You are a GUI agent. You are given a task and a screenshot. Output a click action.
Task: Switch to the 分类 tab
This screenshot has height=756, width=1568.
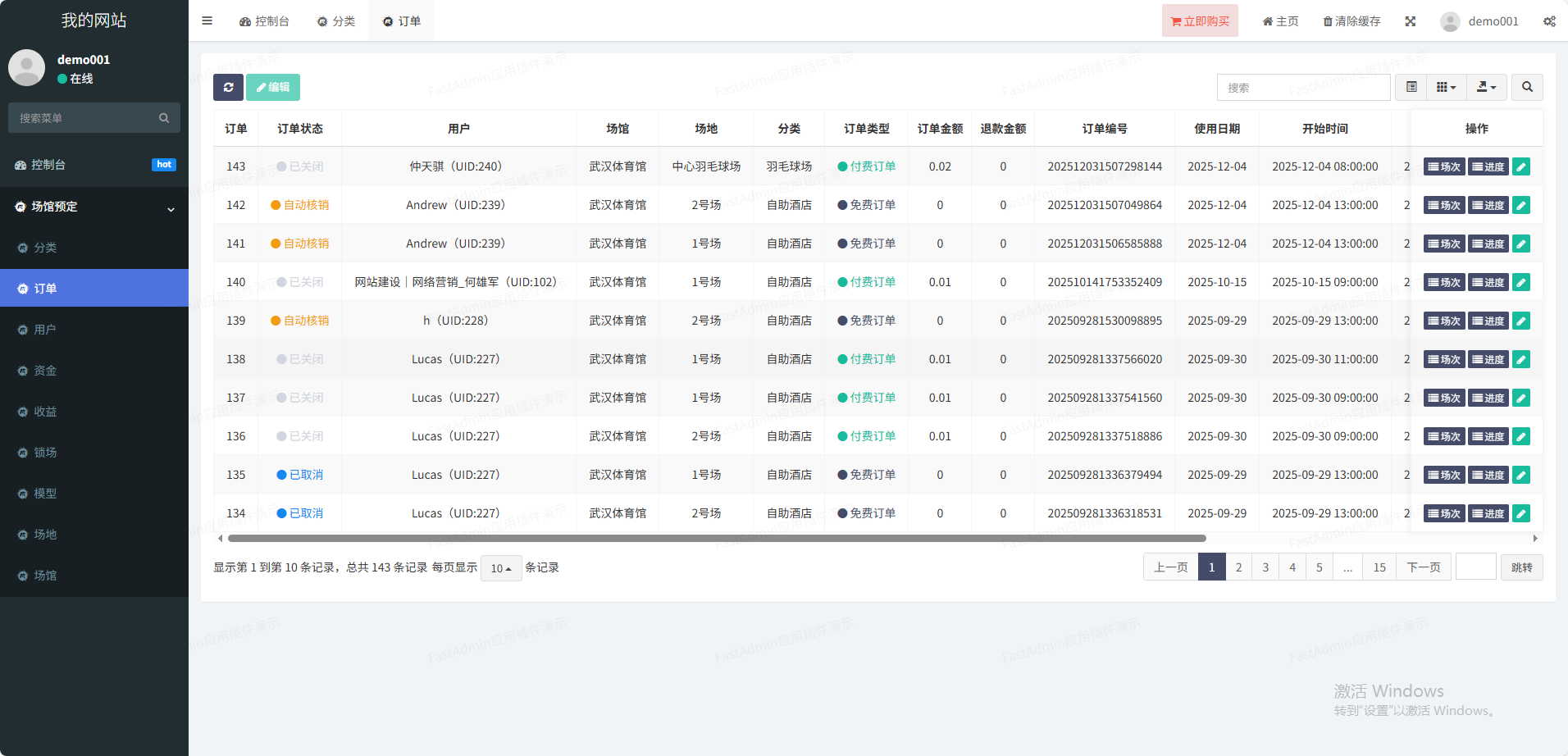[336, 21]
